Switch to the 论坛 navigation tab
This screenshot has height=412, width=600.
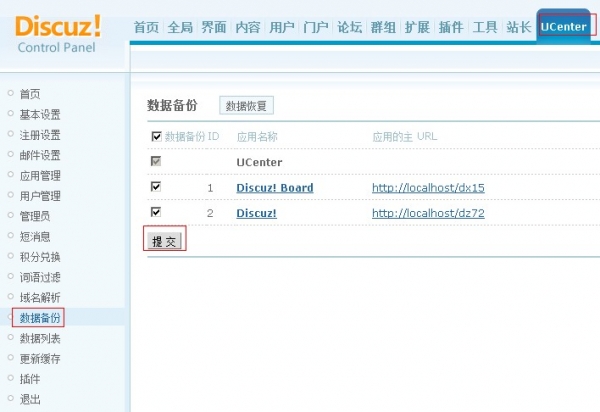tap(350, 28)
